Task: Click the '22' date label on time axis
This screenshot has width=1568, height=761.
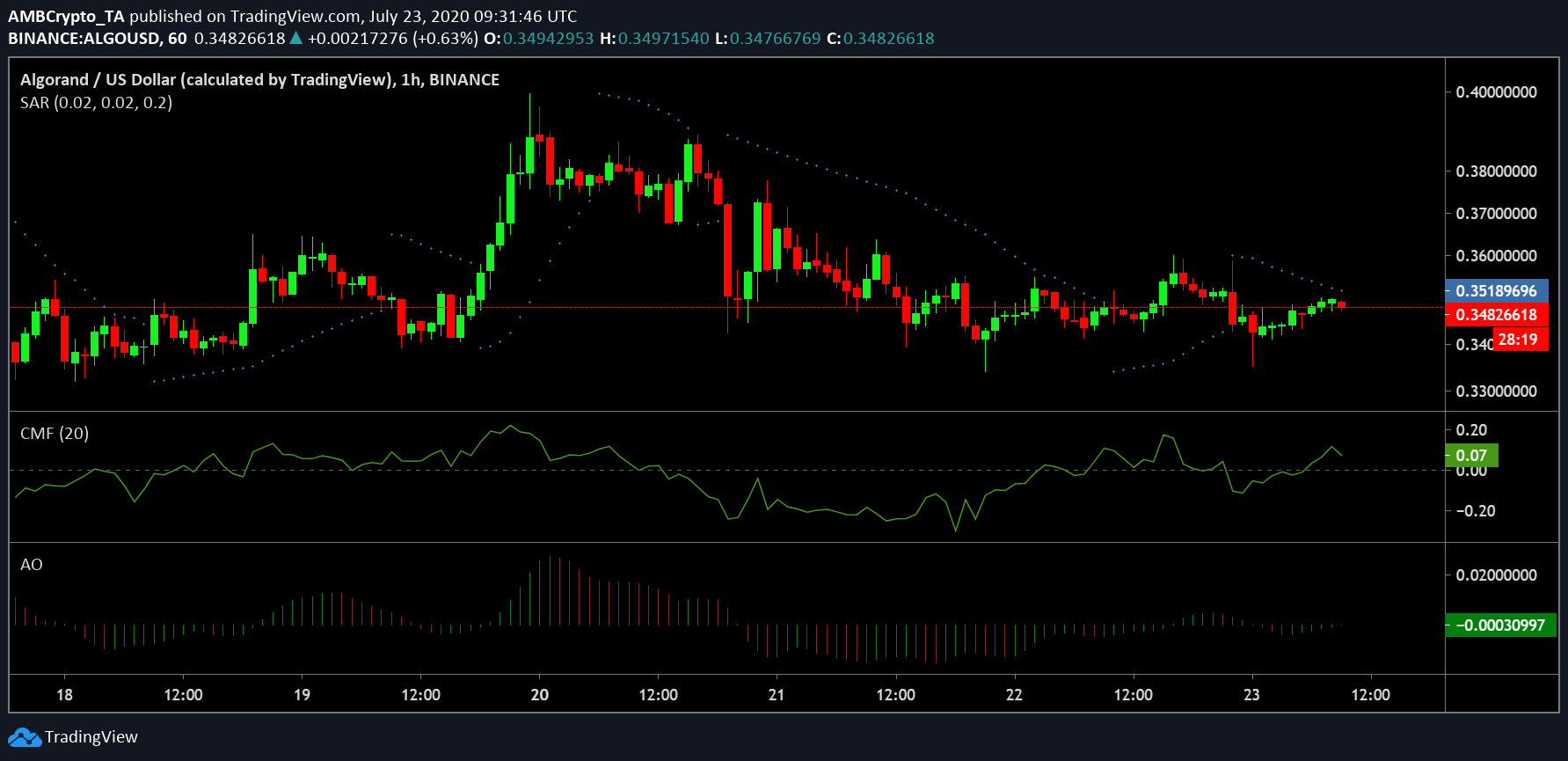Action: pos(1014,695)
